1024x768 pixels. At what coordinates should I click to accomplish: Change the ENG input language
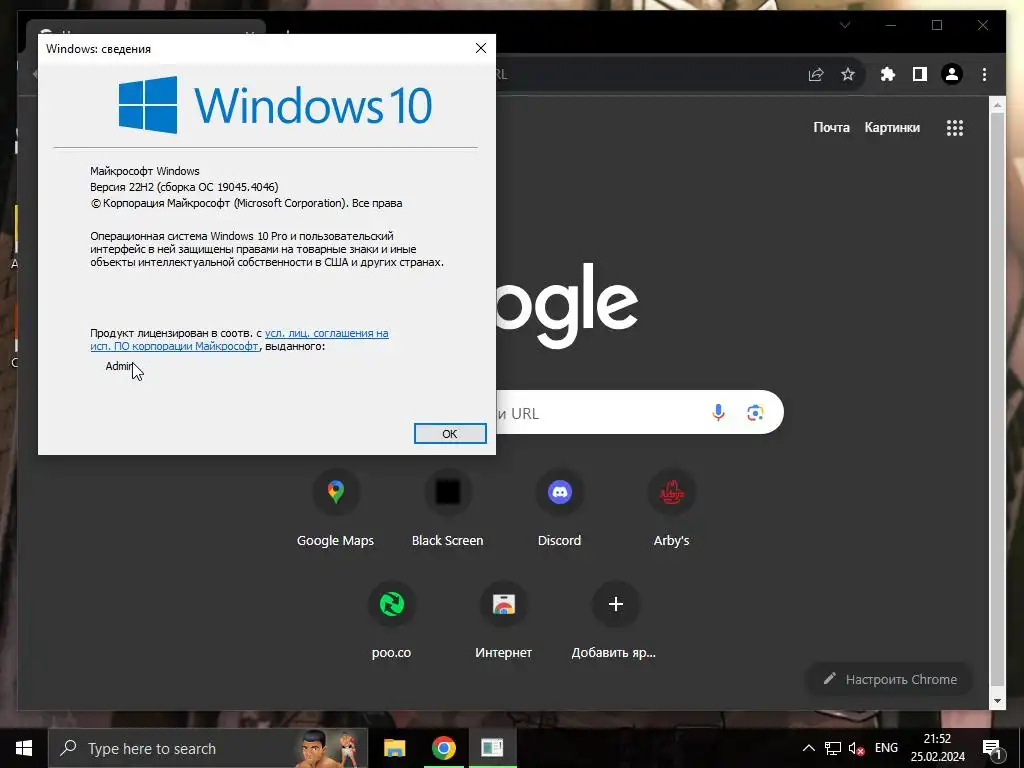(x=886, y=748)
